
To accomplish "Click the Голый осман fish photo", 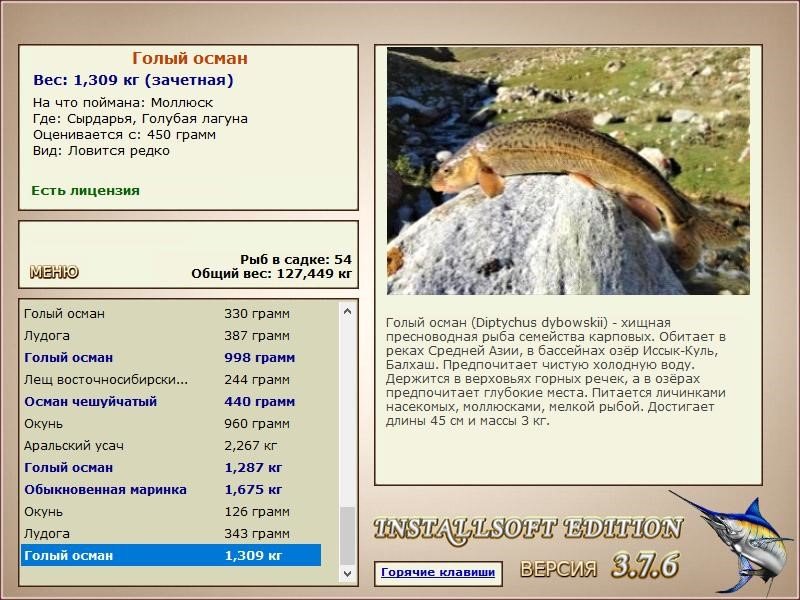I will [568, 171].
